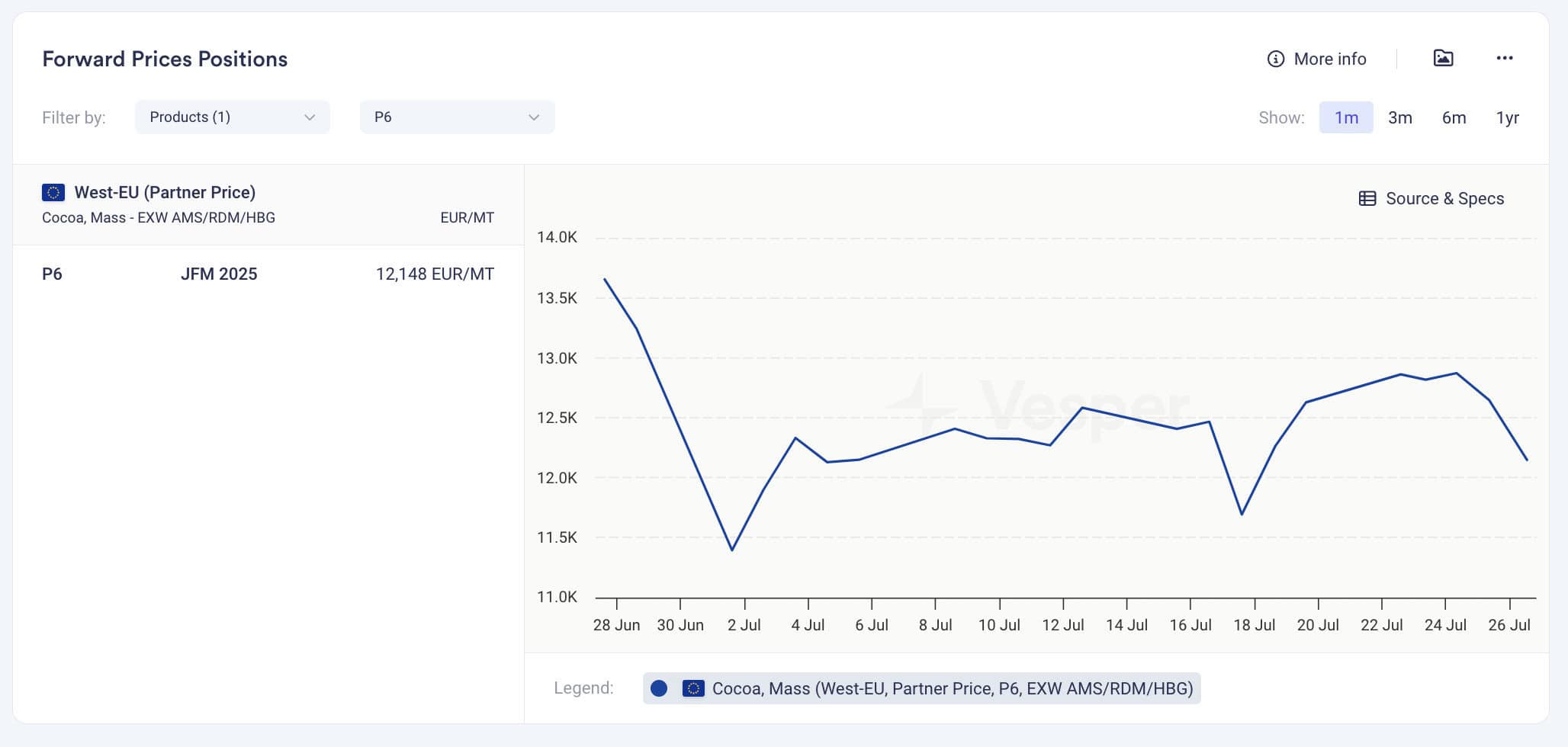Screen dimensions: 1568x747
Task: Click the Filter by label
Action: click(x=74, y=117)
